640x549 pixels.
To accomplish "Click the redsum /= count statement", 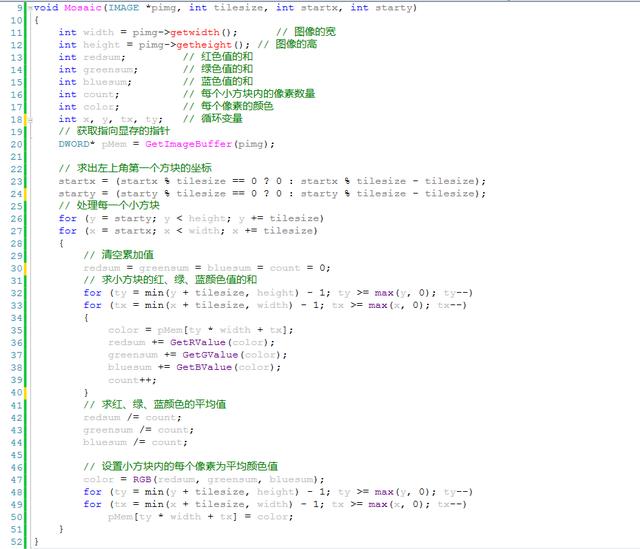I will tap(132, 418).
